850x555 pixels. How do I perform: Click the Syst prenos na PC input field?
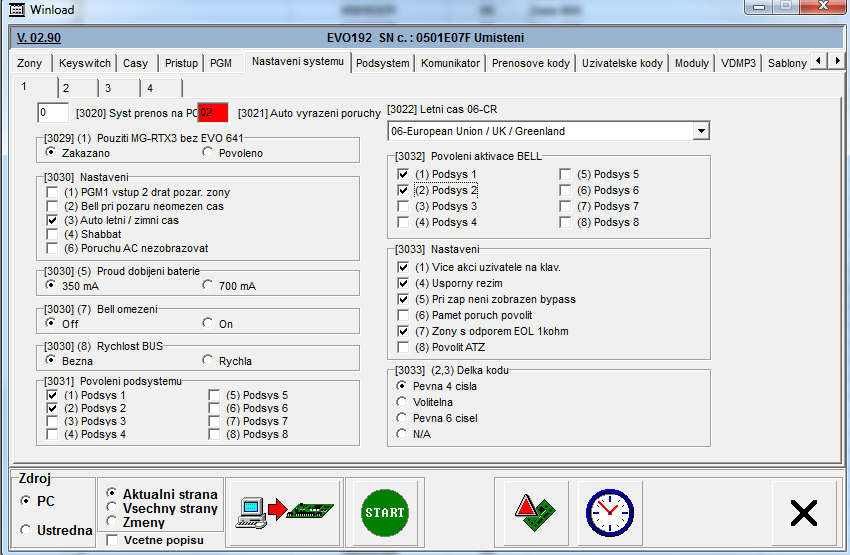(53, 112)
